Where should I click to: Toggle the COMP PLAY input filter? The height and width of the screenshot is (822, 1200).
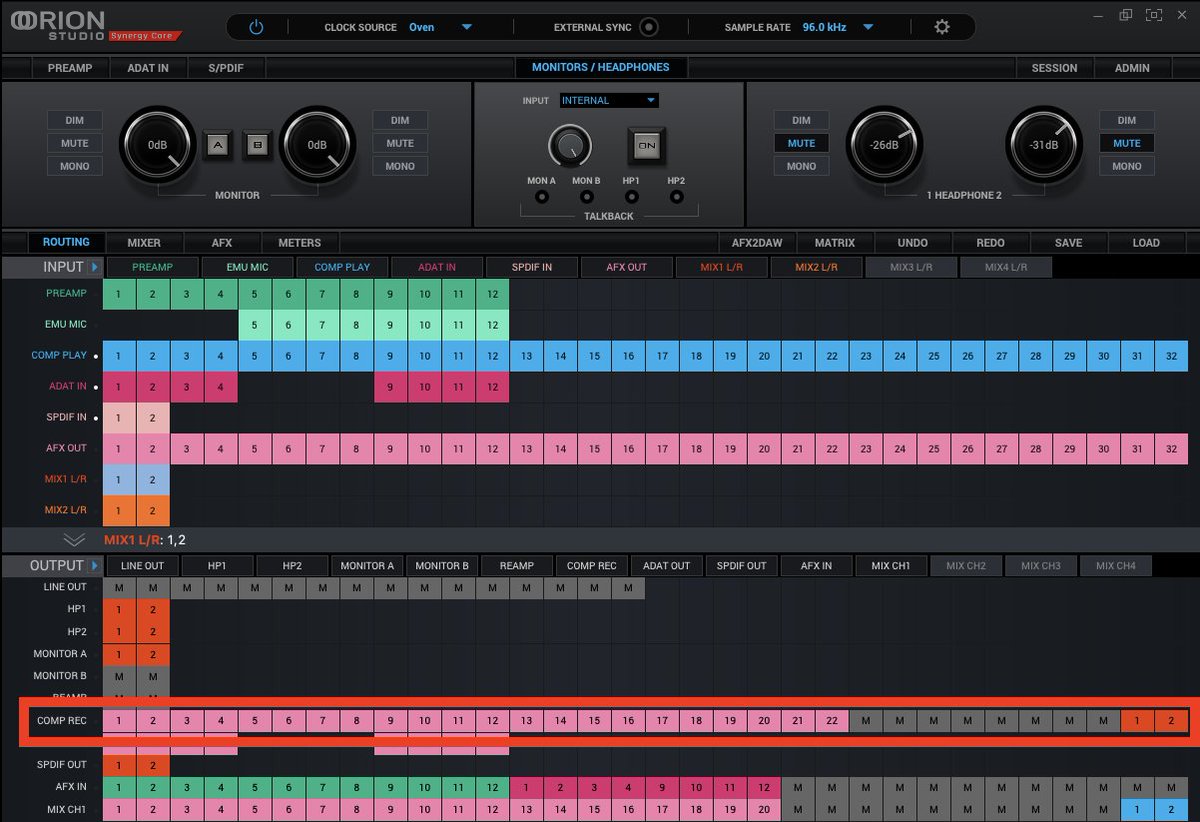tap(343, 267)
